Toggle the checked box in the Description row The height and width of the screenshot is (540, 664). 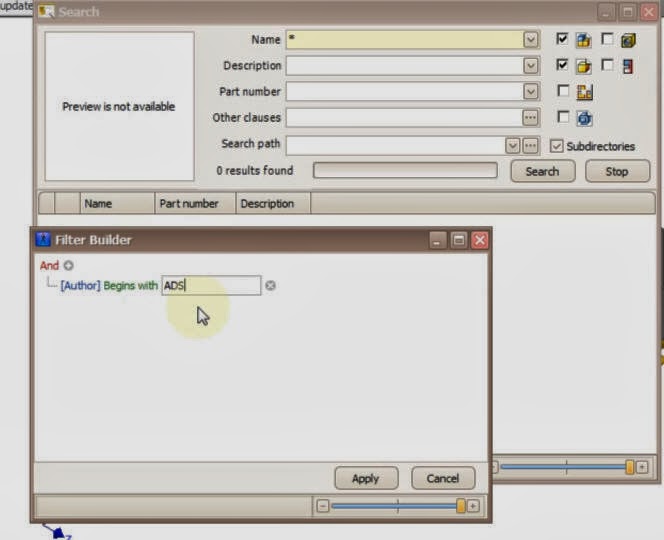coord(562,65)
